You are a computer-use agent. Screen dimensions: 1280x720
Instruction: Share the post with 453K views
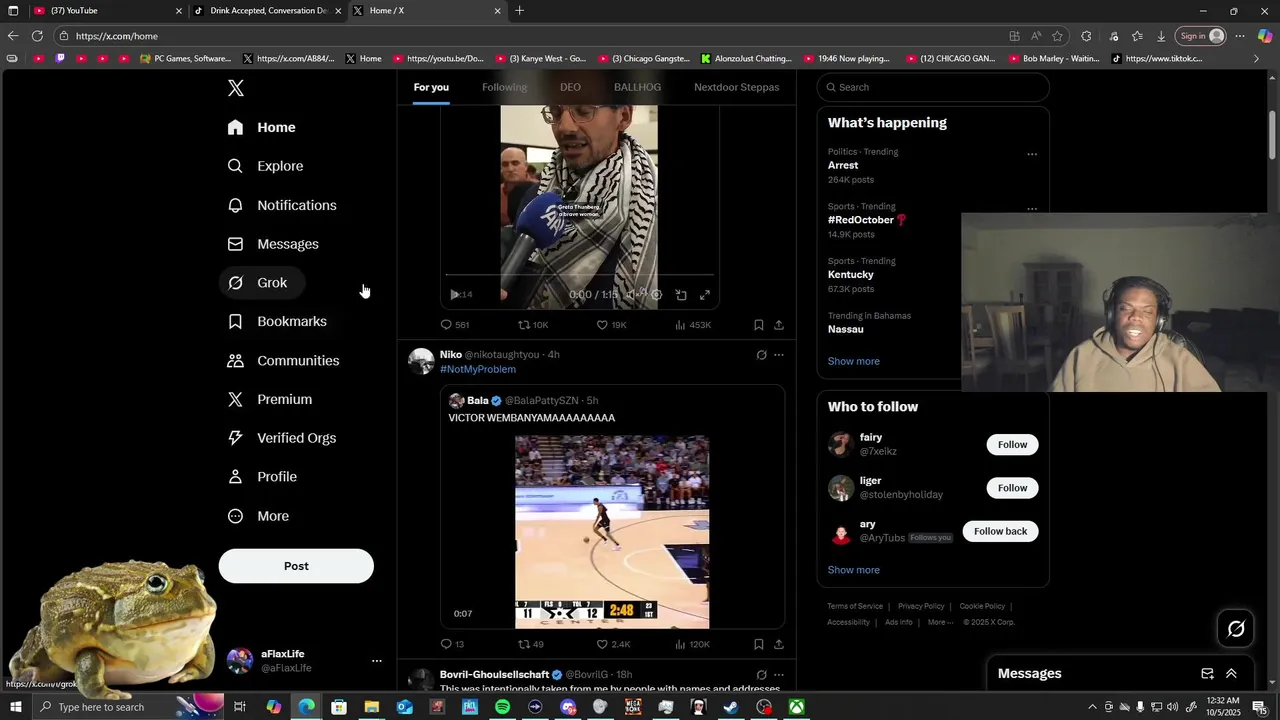click(x=779, y=325)
